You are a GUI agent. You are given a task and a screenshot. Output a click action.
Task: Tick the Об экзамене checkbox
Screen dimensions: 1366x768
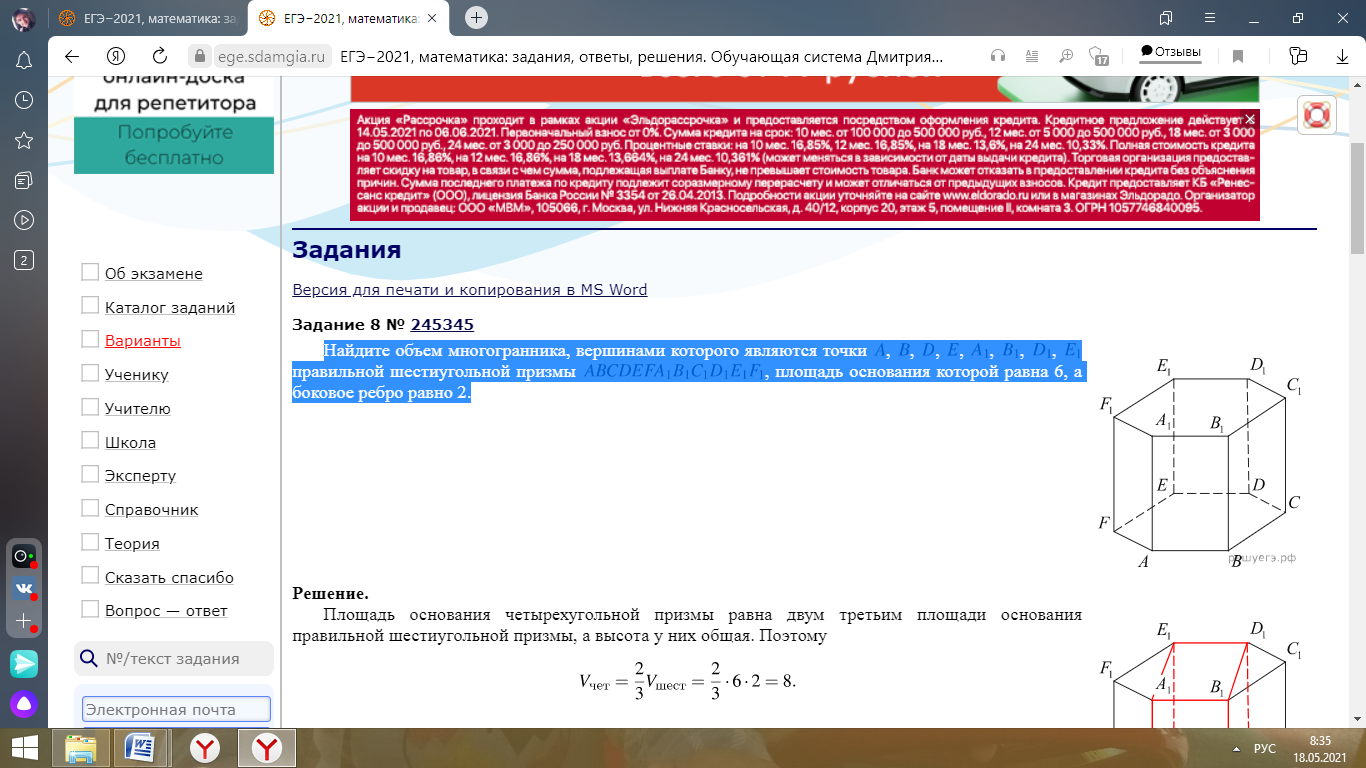coord(90,272)
